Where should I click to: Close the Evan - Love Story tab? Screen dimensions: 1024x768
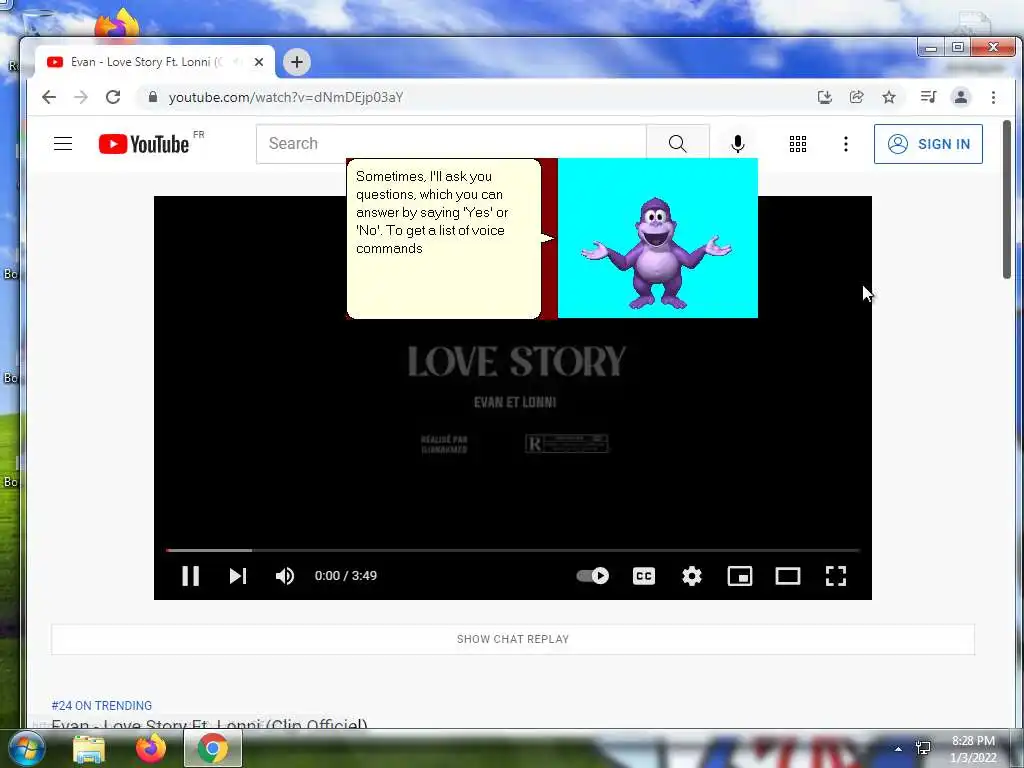[259, 62]
